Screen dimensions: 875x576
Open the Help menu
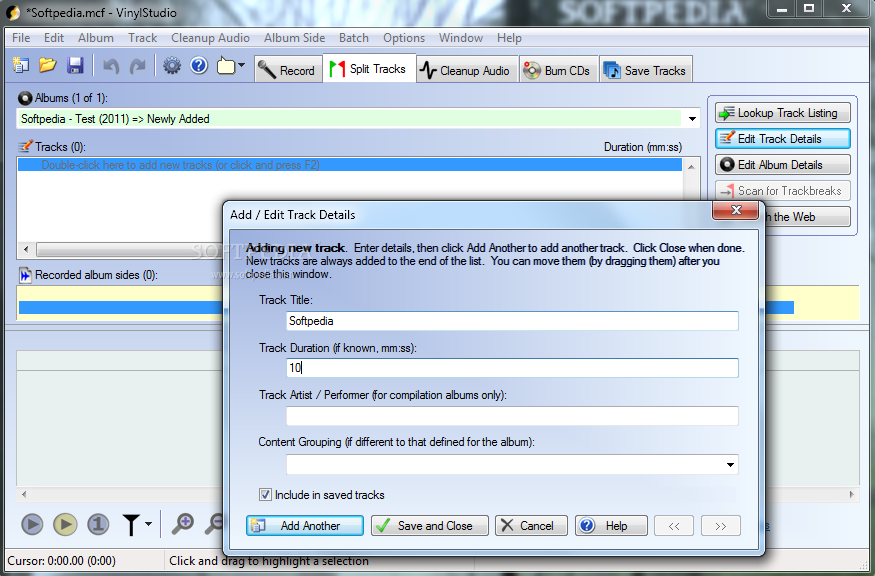click(509, 38)
